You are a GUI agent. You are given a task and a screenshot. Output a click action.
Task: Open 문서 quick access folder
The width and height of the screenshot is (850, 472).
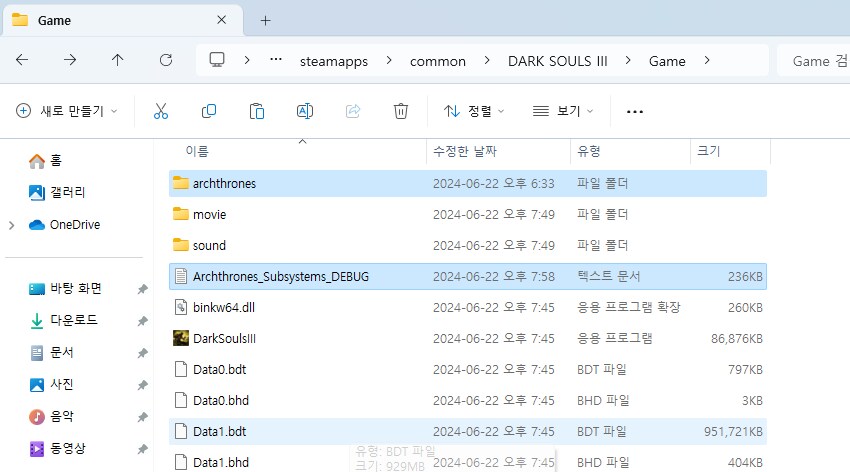point(51,352)
